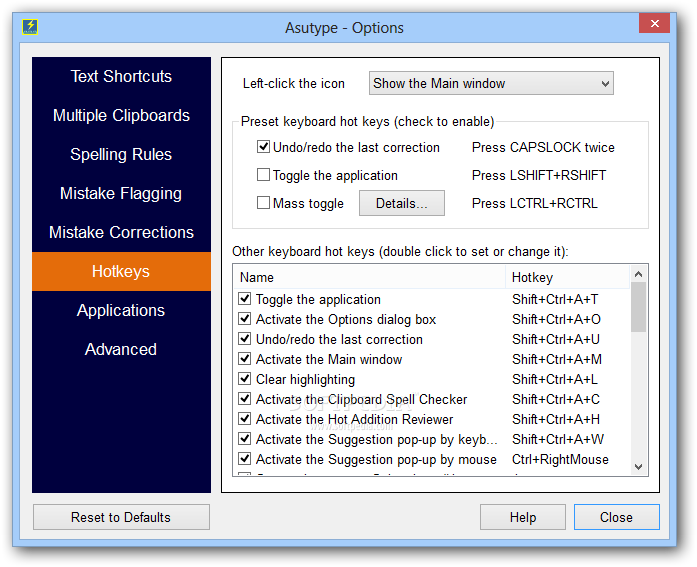The height and width of the screenshot is (567, 697).
Task: Uncheck Toggle the application Shift+Ctrl+A+T row
Action: (x=244, y=299)
